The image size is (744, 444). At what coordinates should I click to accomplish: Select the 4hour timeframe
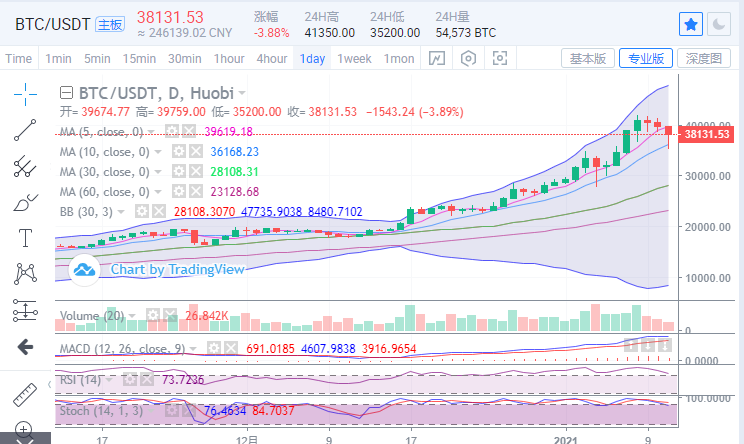[x=272, y=58]
